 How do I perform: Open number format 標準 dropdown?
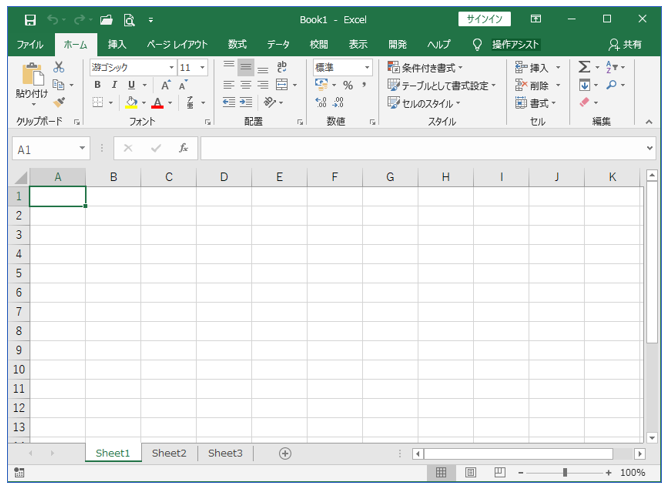(x=367, y=67)
